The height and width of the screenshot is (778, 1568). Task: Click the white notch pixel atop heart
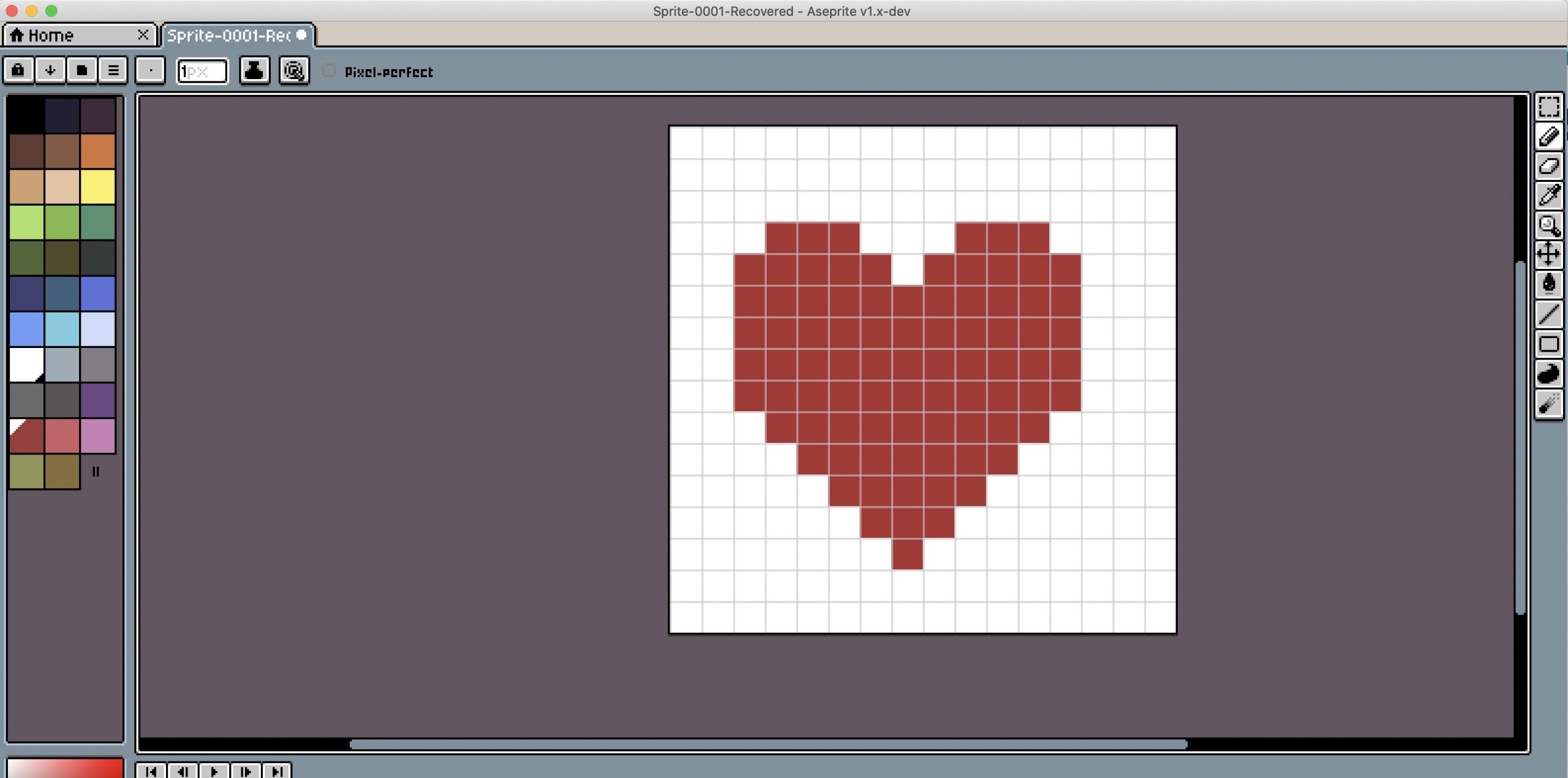[x=907, y=270]
